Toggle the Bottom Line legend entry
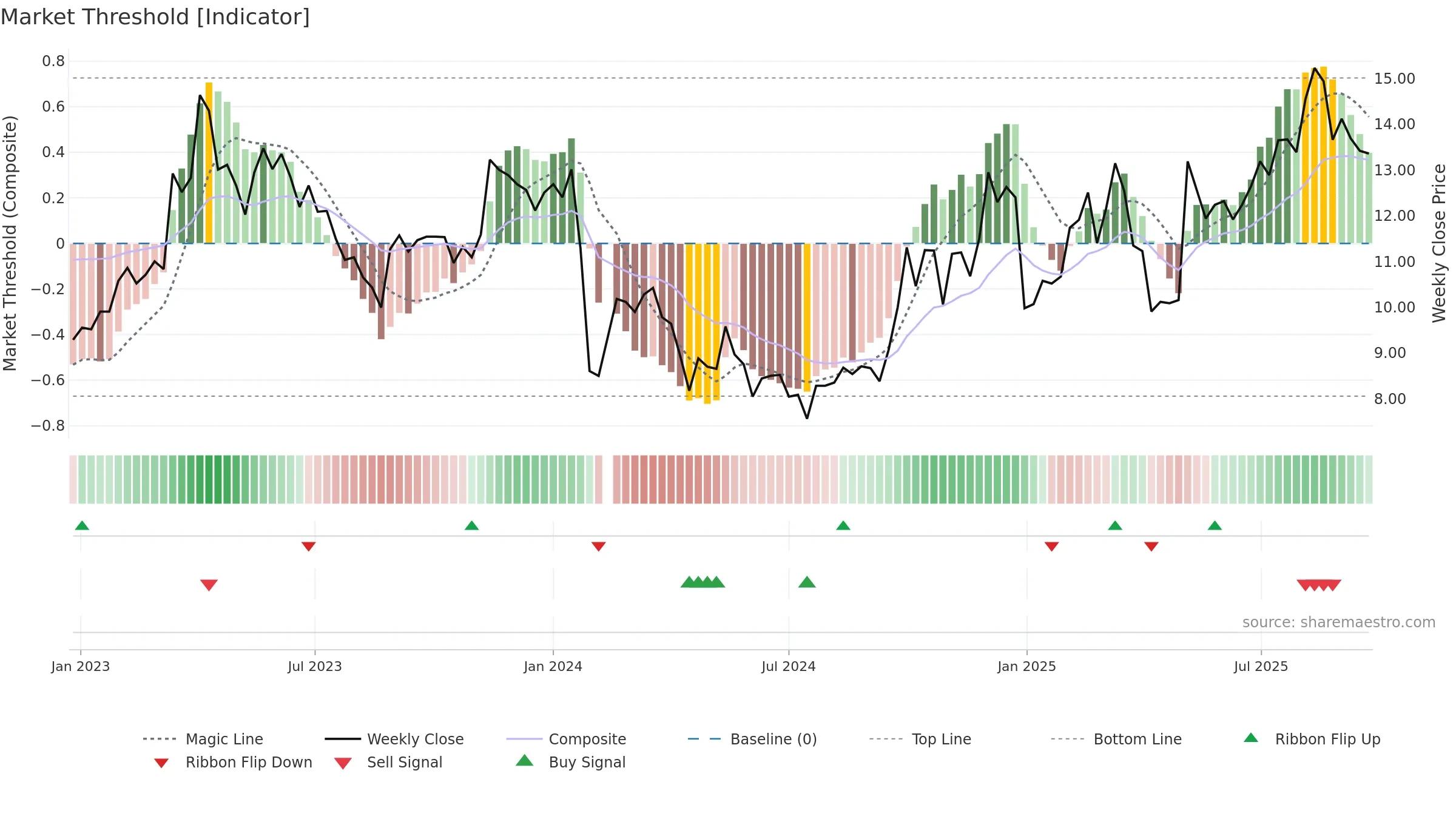 (1116, 739)
